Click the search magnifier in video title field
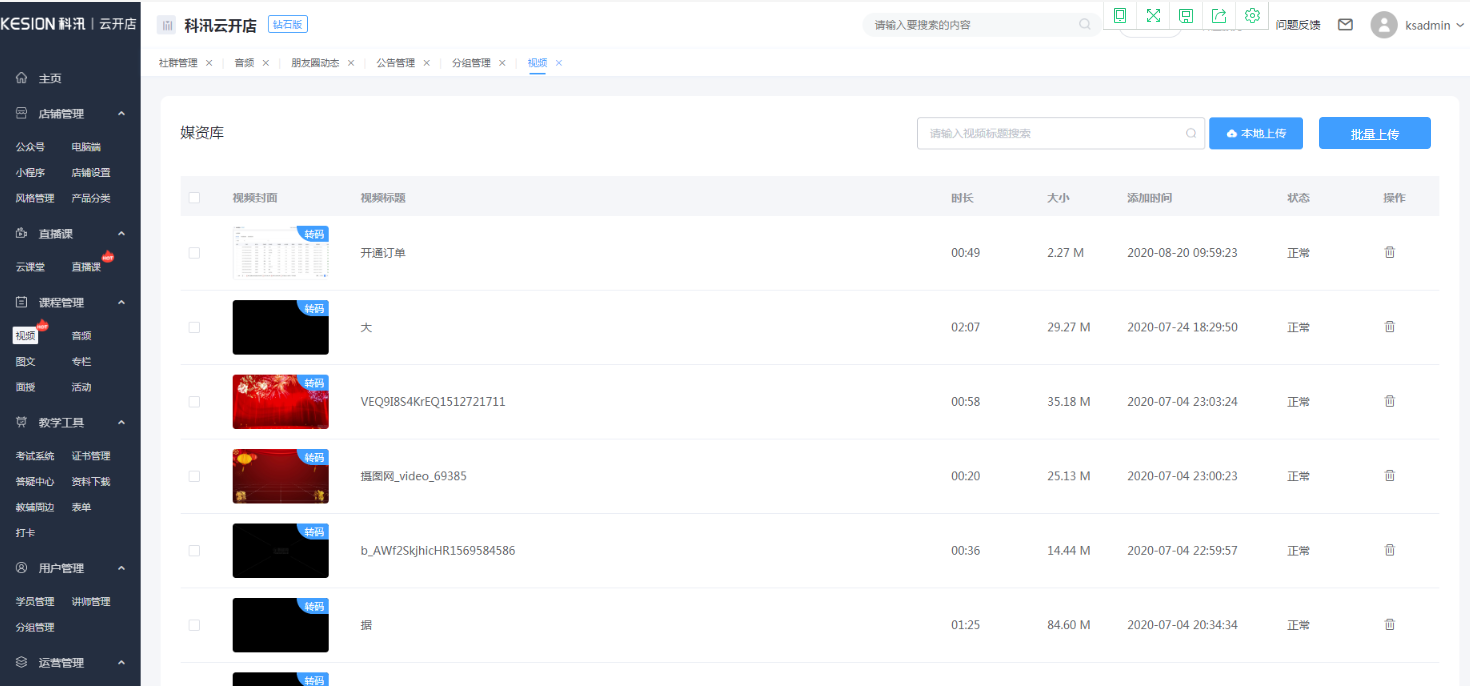 point(1191,133)
